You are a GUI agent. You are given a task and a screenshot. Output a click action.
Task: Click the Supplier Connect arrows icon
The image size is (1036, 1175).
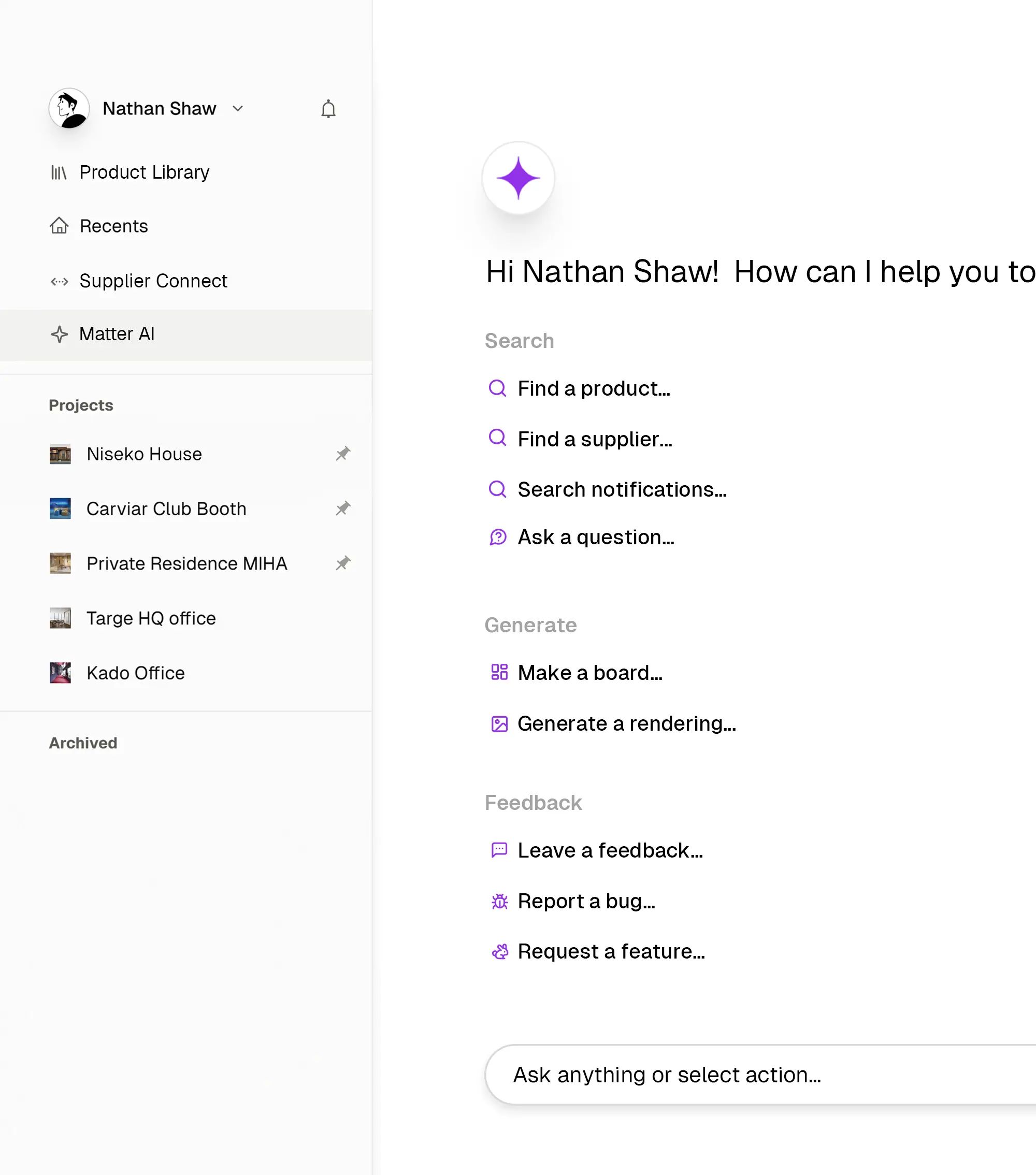point(59,281)
